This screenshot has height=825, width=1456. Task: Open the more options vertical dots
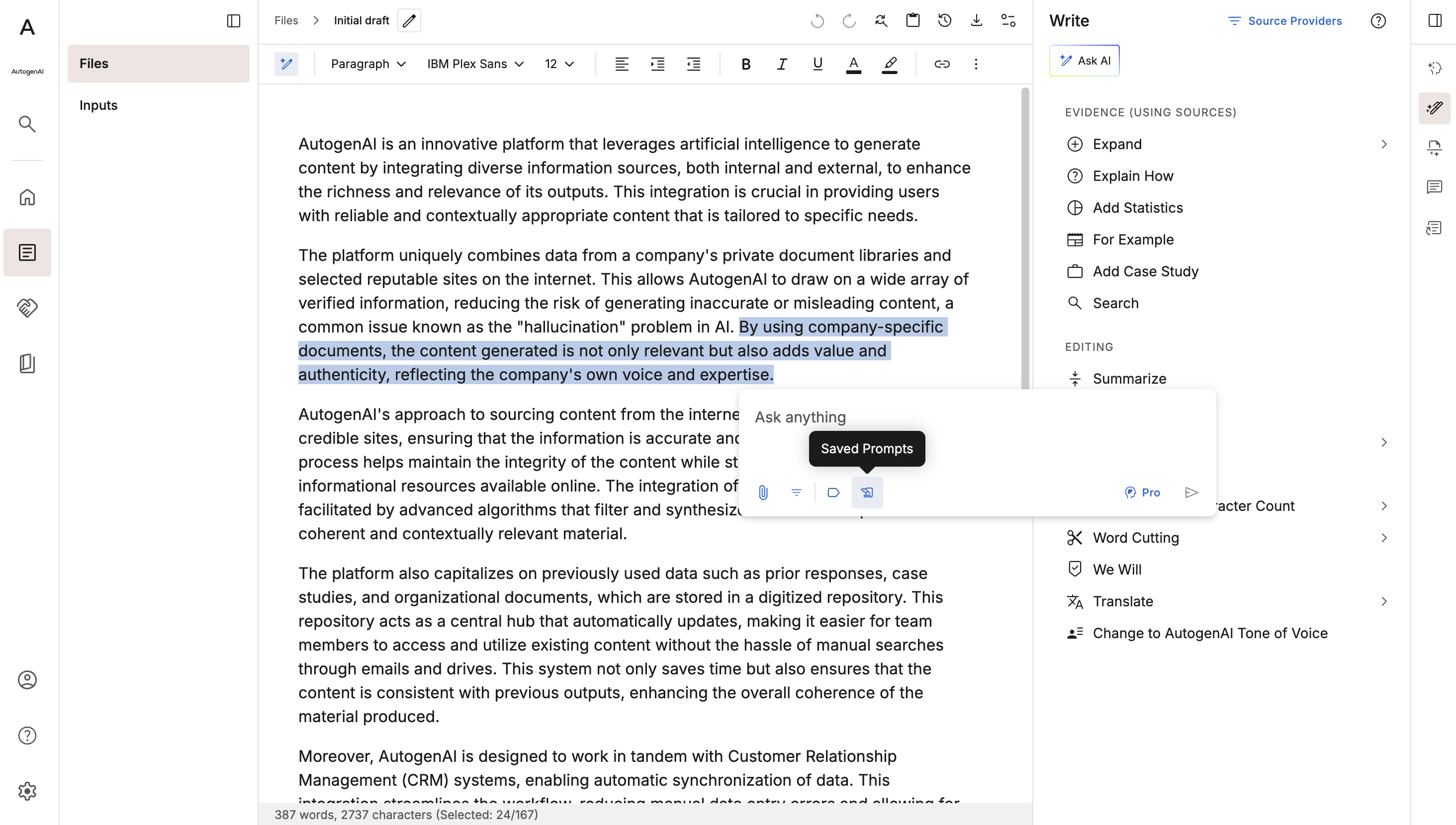point(976,64)
